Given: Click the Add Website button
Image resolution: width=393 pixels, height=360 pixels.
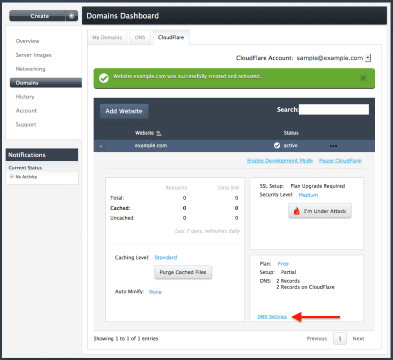Looking at the screenshot, I should (x=124, y=111).
